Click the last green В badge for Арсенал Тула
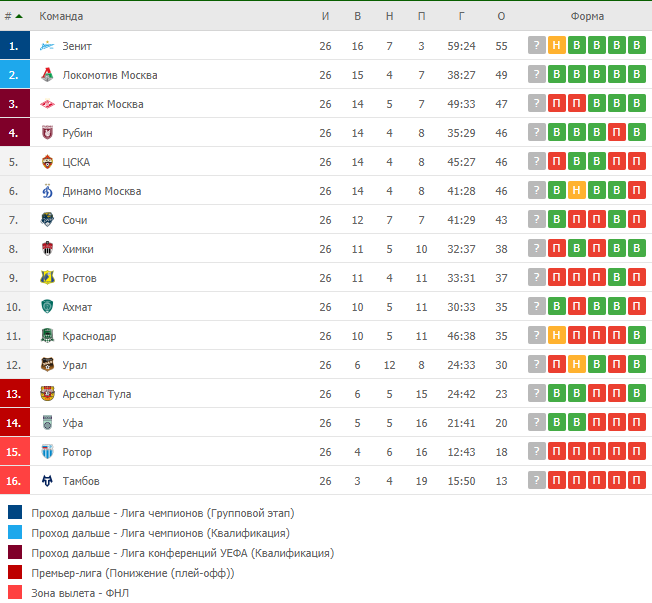Screen dimensions: 652x603 [636, 393]
